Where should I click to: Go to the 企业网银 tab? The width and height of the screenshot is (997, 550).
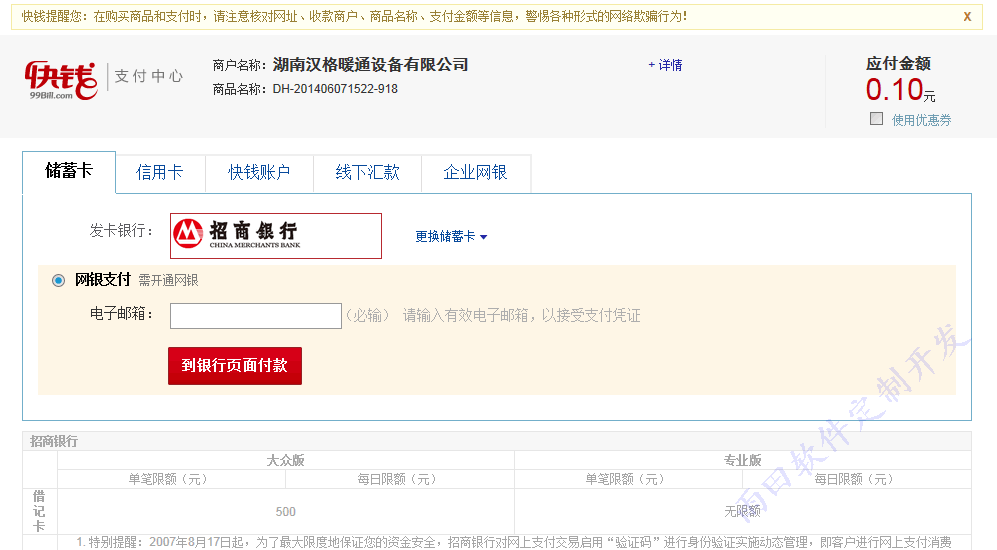[476, 173]
